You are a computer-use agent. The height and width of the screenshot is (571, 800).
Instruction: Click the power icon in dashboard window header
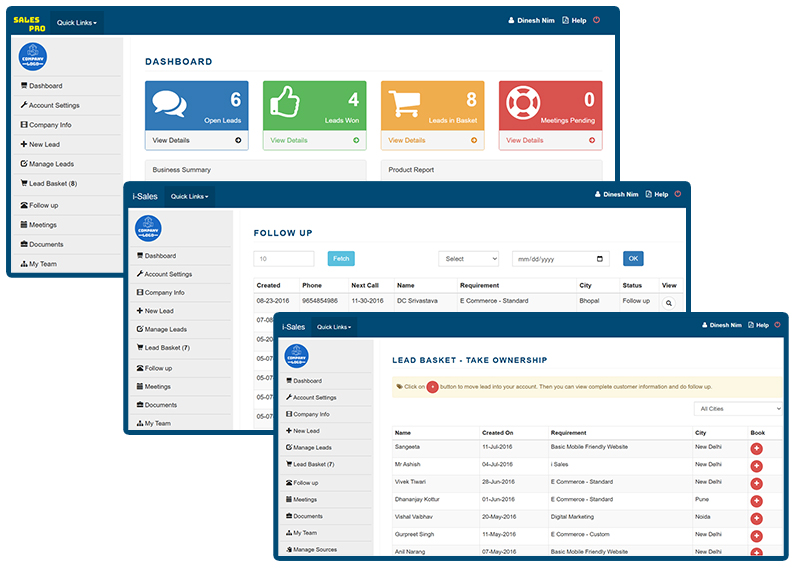(596, 20)
